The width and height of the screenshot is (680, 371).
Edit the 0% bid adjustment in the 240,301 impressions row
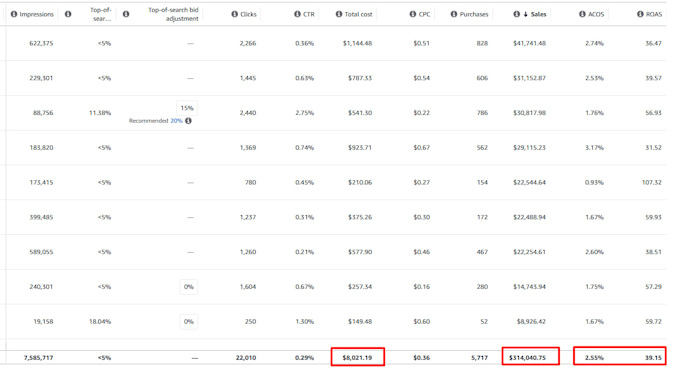pos(188,287)
